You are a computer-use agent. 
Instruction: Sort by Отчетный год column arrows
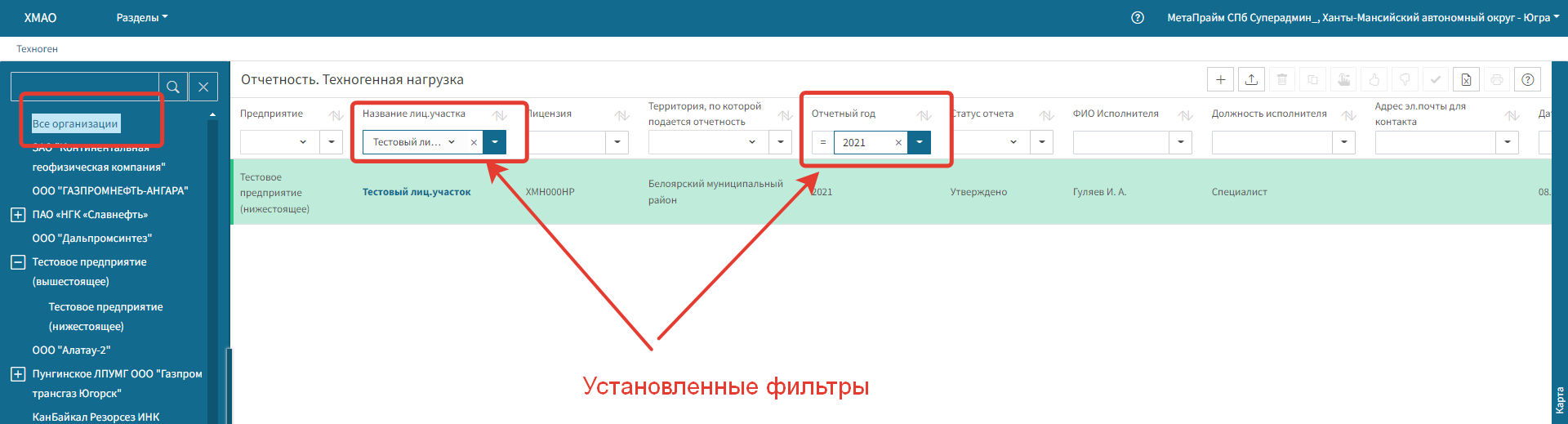[x=924, y=115]
